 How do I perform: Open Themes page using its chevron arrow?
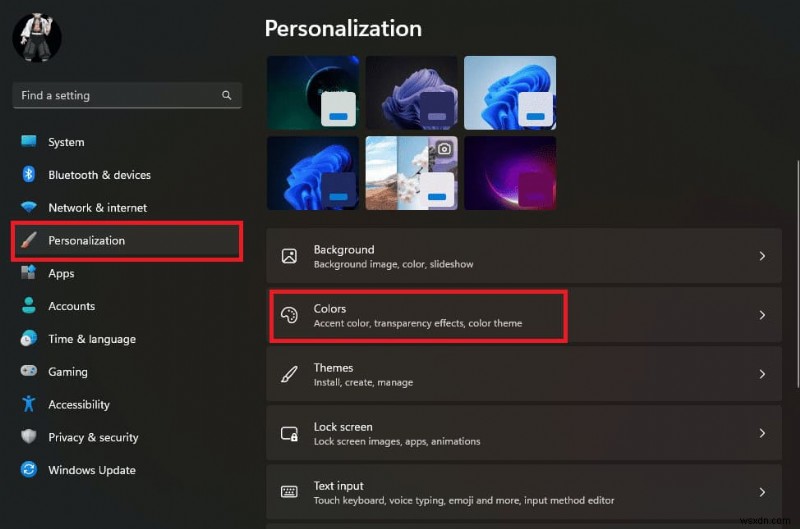762,374
